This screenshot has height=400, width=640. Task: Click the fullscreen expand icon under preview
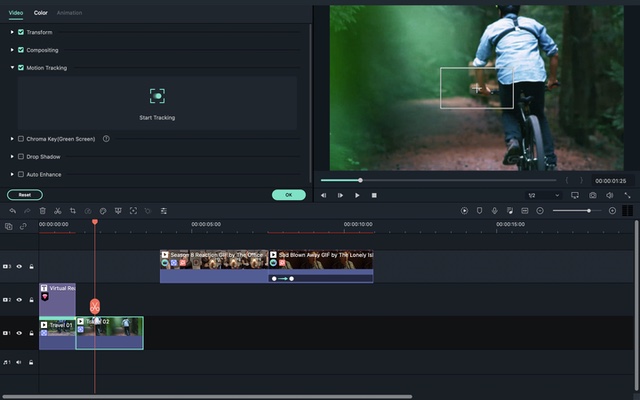click(627, 196)
